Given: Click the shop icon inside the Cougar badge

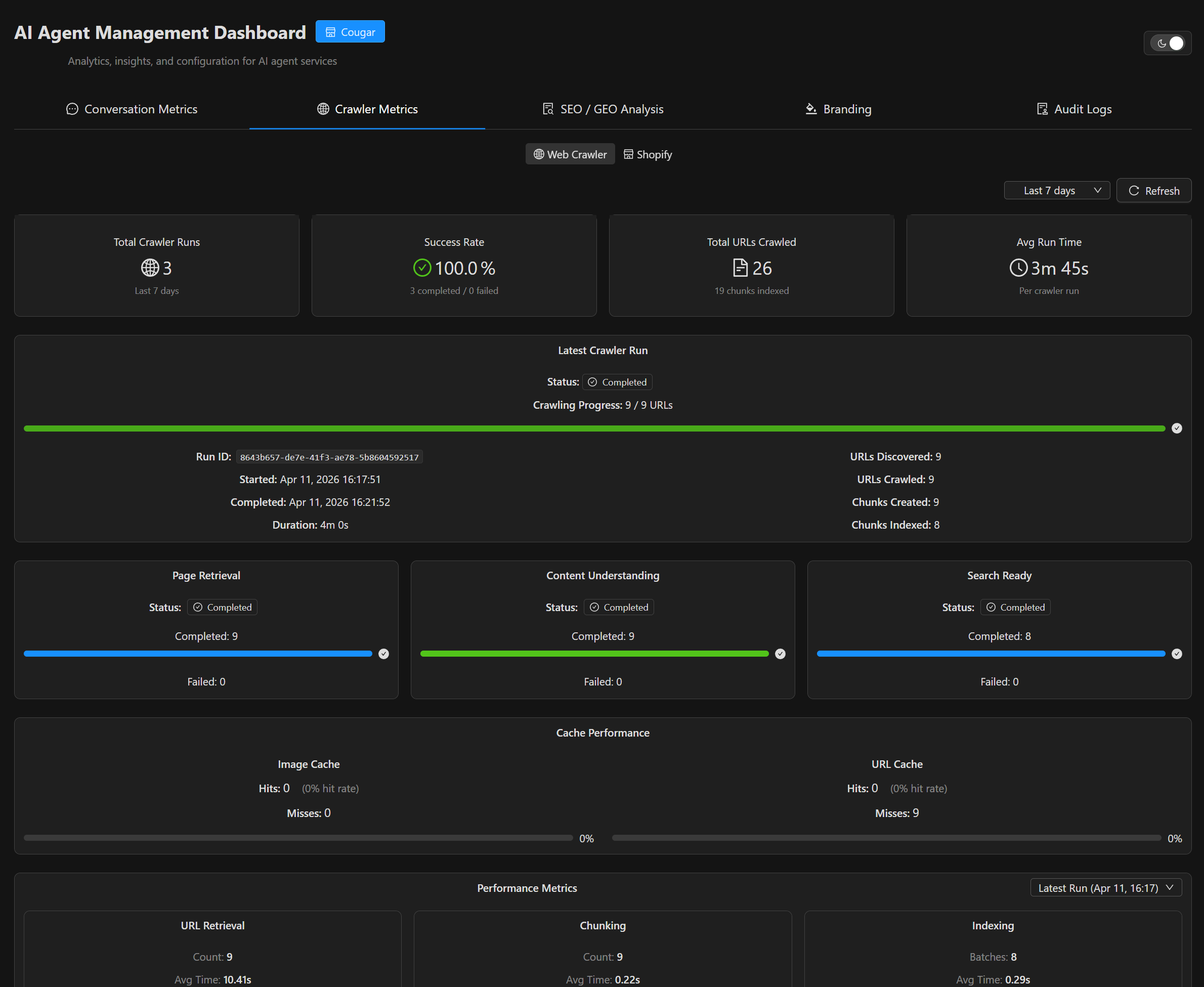Looking at the screenshot, I should click(330, 32).
